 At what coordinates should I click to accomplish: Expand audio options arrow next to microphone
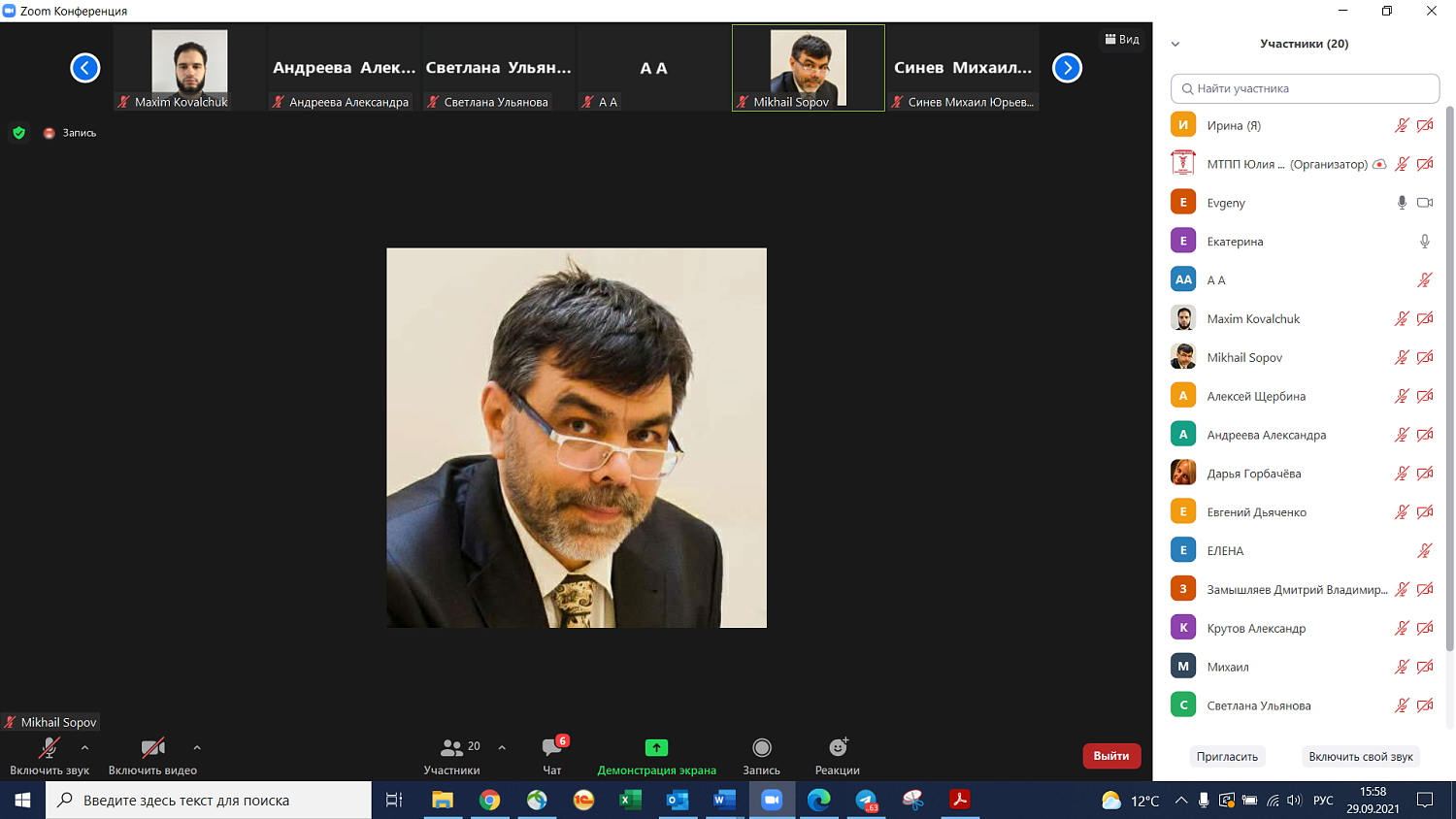pyautogui.click(x=85, y=748)
